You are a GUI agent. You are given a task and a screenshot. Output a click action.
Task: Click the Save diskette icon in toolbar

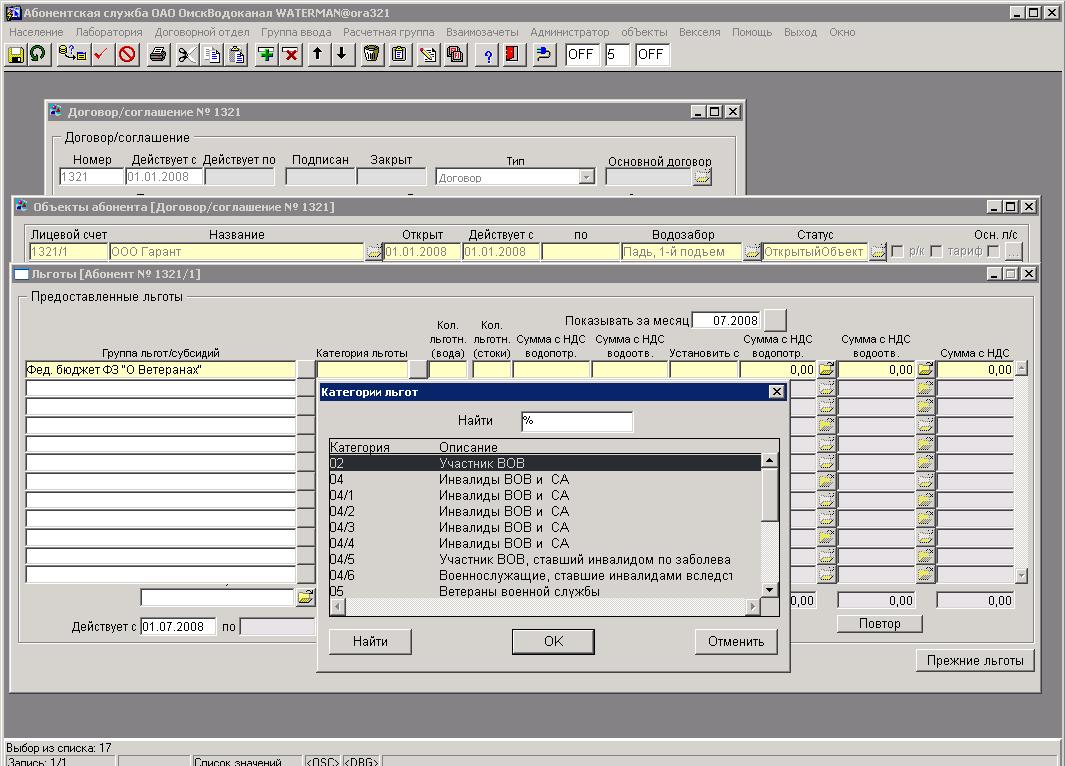click(16, 55)
